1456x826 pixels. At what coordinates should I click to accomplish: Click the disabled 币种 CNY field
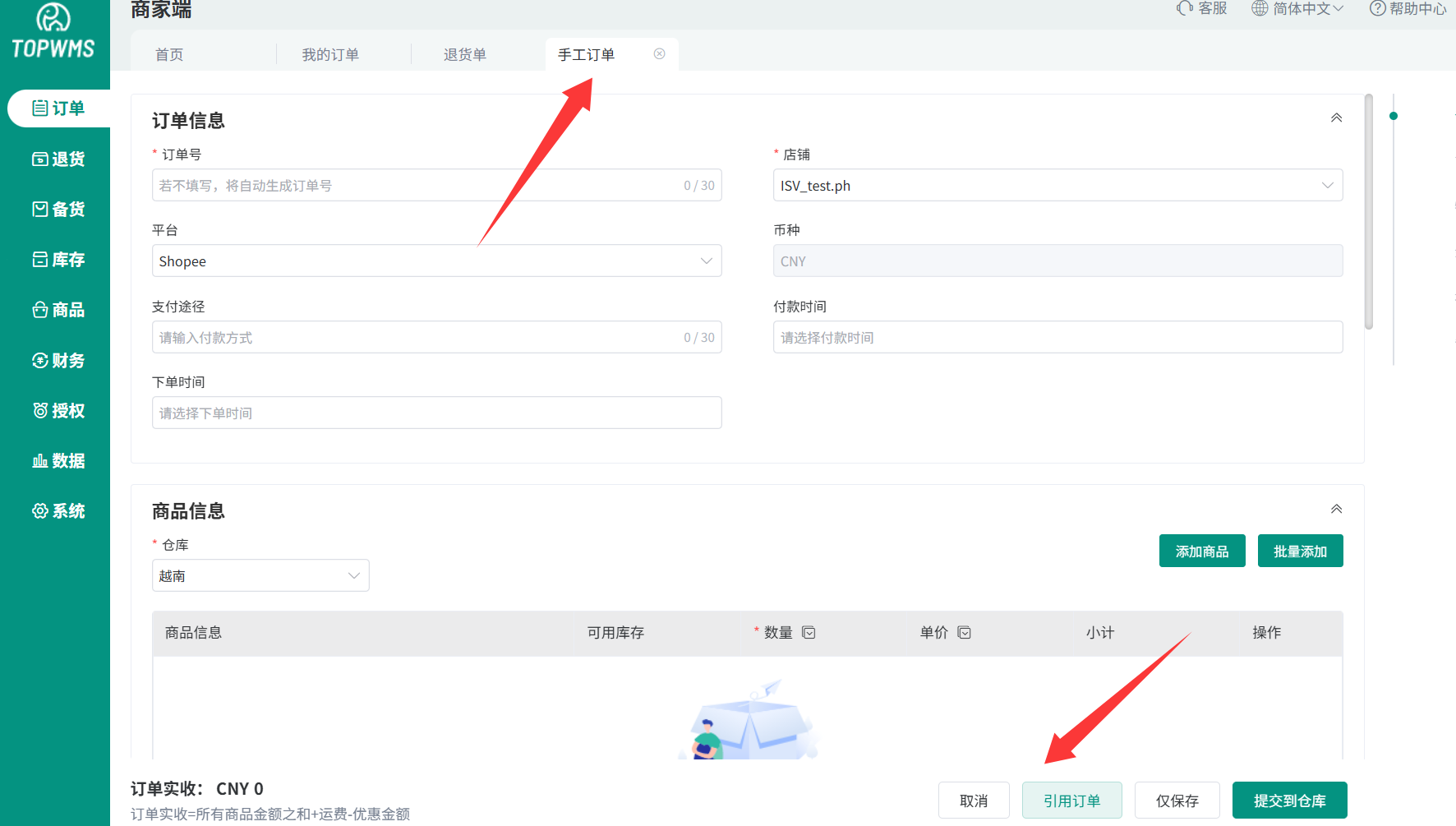1058,261
